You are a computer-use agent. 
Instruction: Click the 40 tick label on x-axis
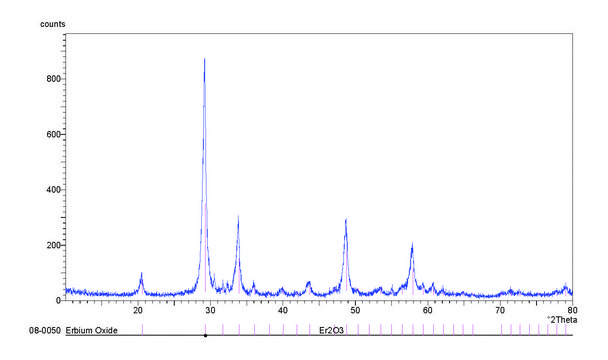click(x=283, y=310)
